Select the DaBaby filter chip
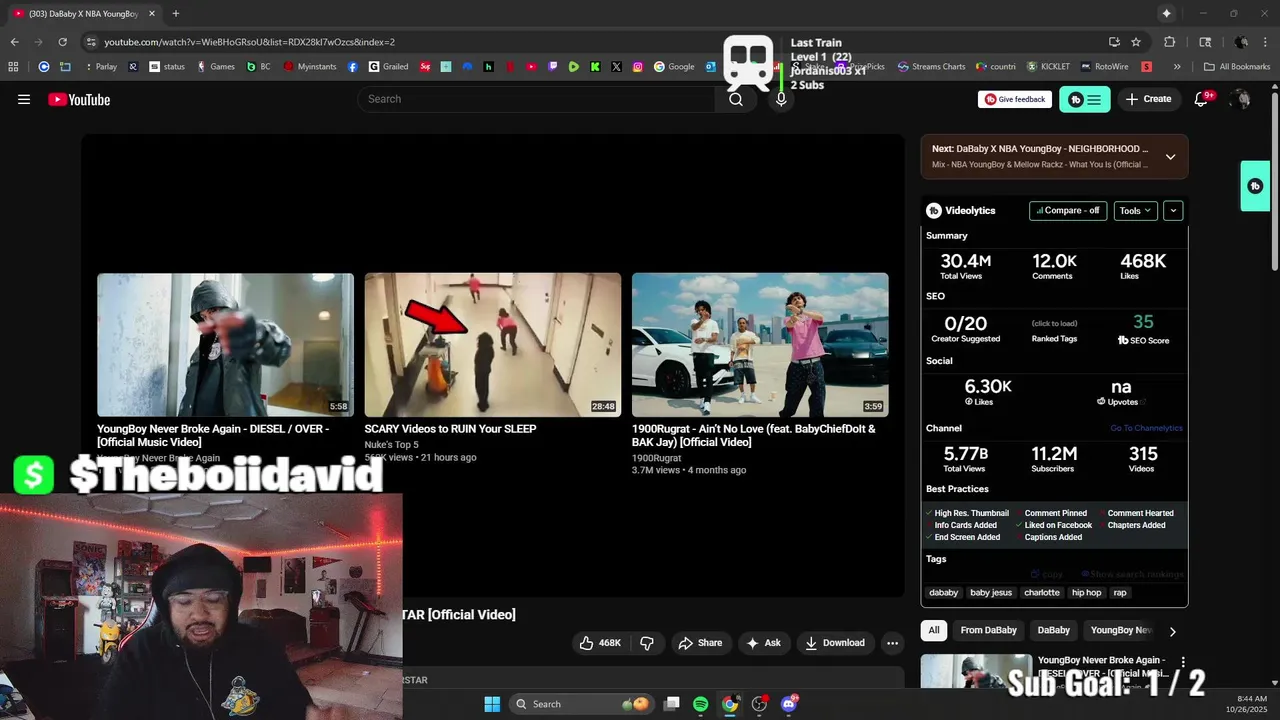Image resolution: width=1280 pixels, height=720 pixels. pyautogui.click(x=1053, y=631)
